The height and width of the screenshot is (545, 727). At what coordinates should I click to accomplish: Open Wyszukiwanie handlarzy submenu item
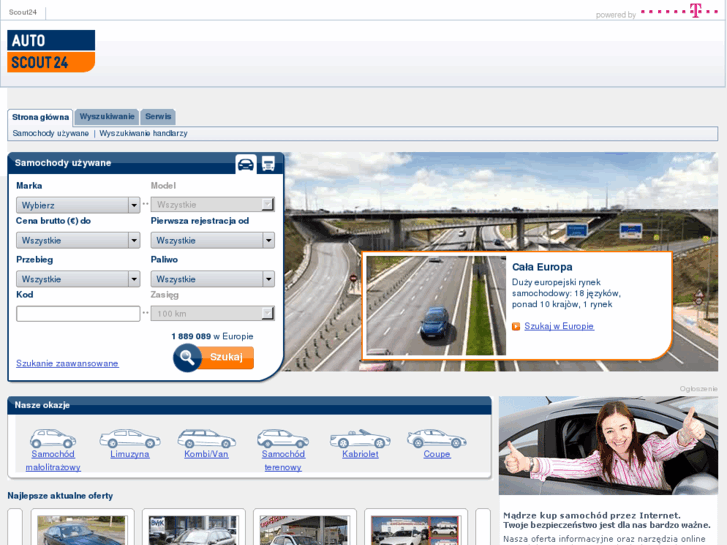(143, 133)
